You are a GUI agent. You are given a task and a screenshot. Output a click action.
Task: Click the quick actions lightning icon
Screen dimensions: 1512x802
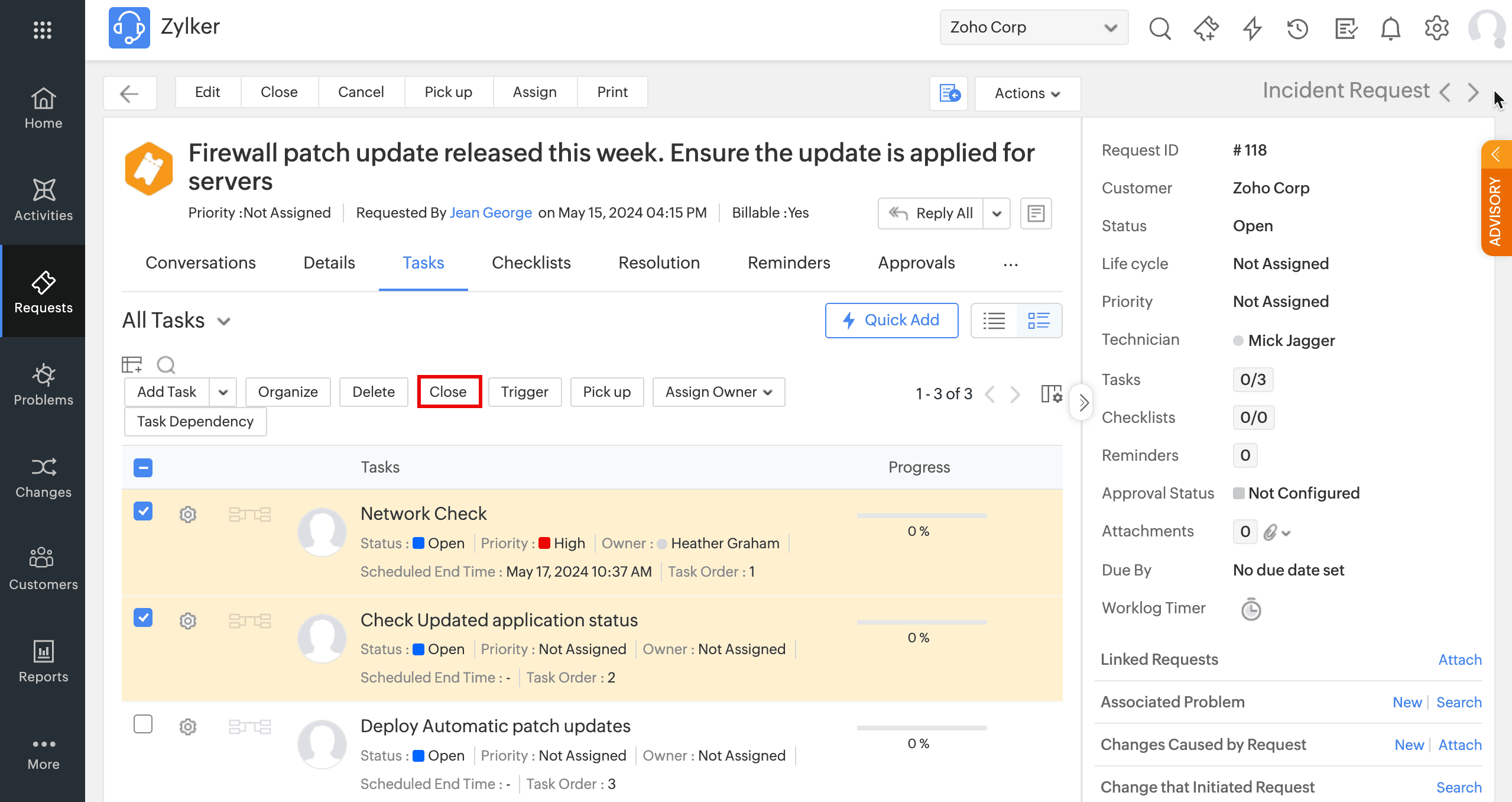[x=1252, y=28]
